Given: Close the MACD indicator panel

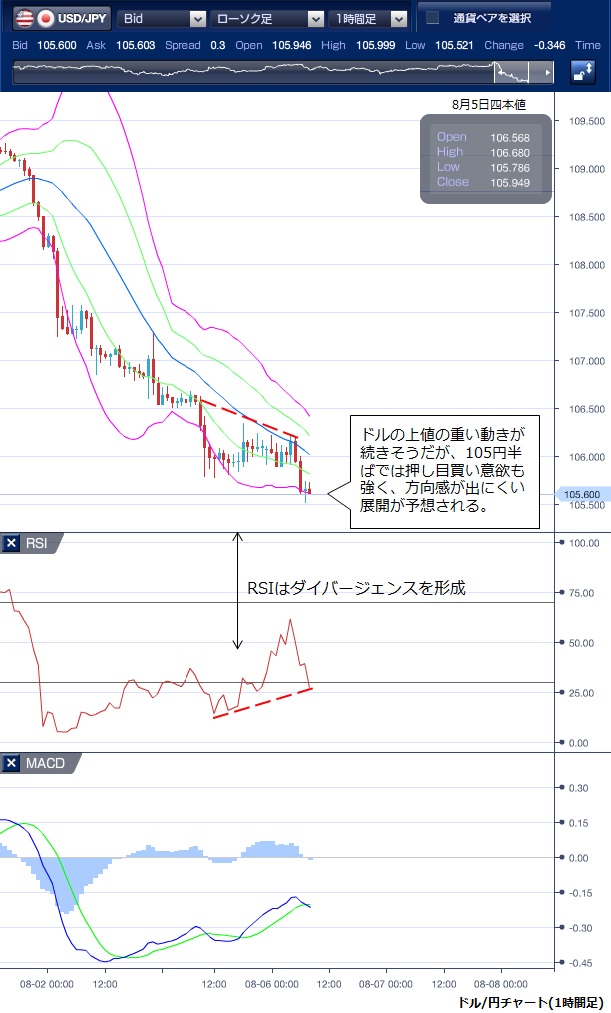Looking at the screenshot, I should click(12, 763).
